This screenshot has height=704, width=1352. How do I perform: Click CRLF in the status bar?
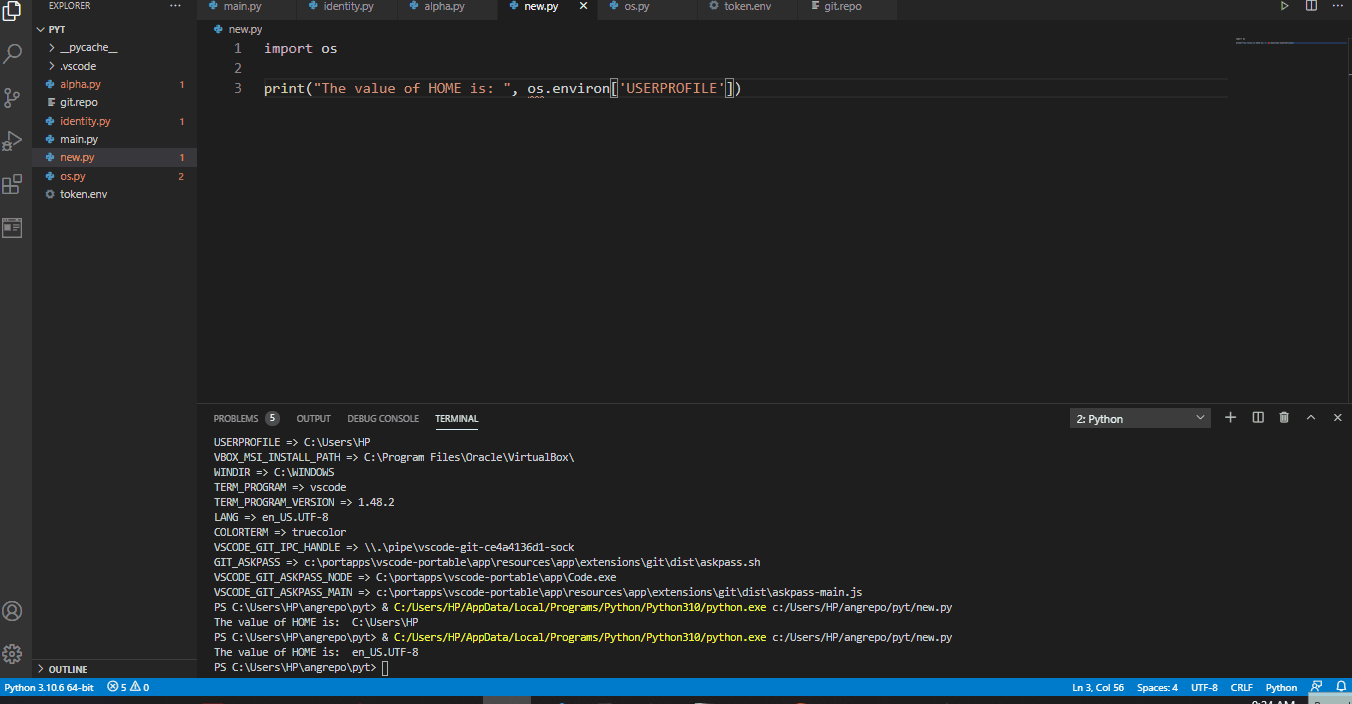1241,687
